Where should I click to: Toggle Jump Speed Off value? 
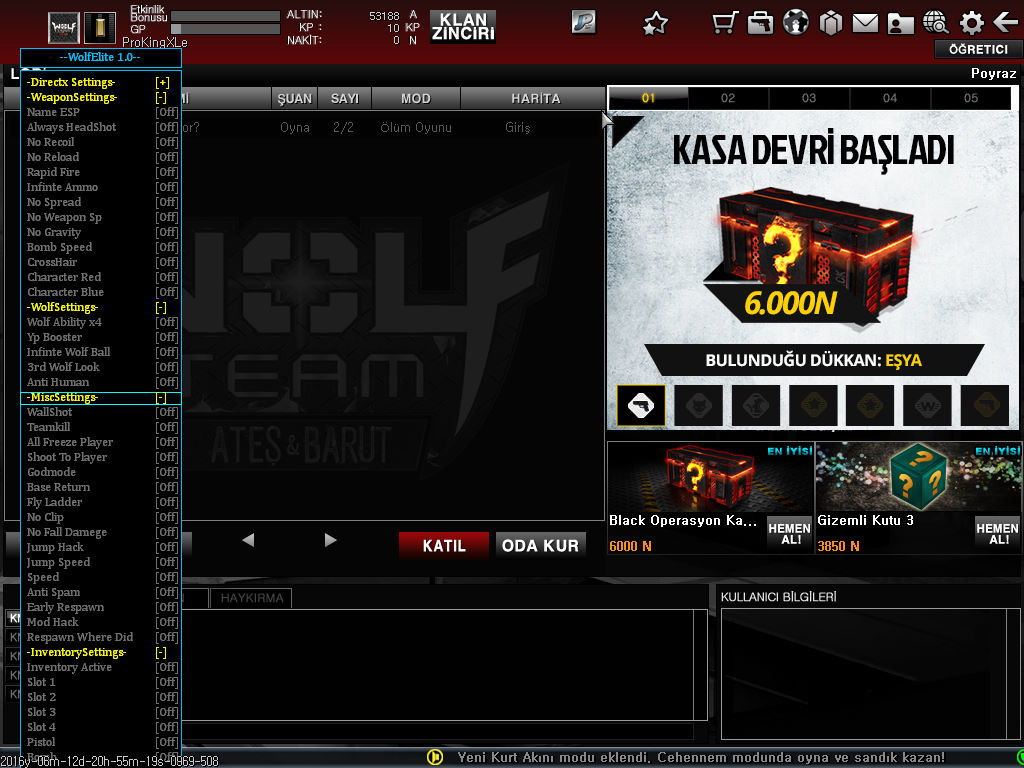click(167, 562)
